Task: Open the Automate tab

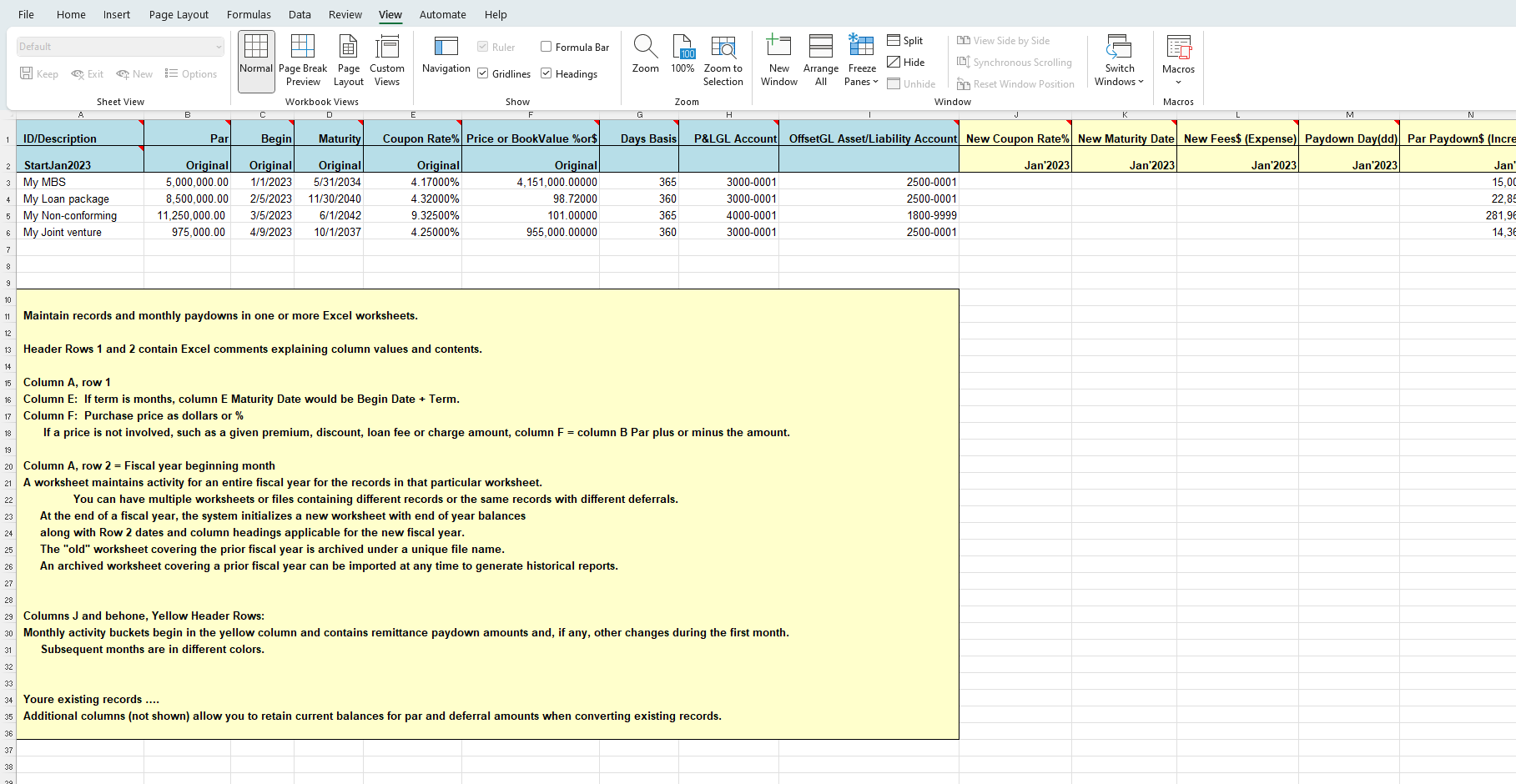Action: click(x=442, y=14)
